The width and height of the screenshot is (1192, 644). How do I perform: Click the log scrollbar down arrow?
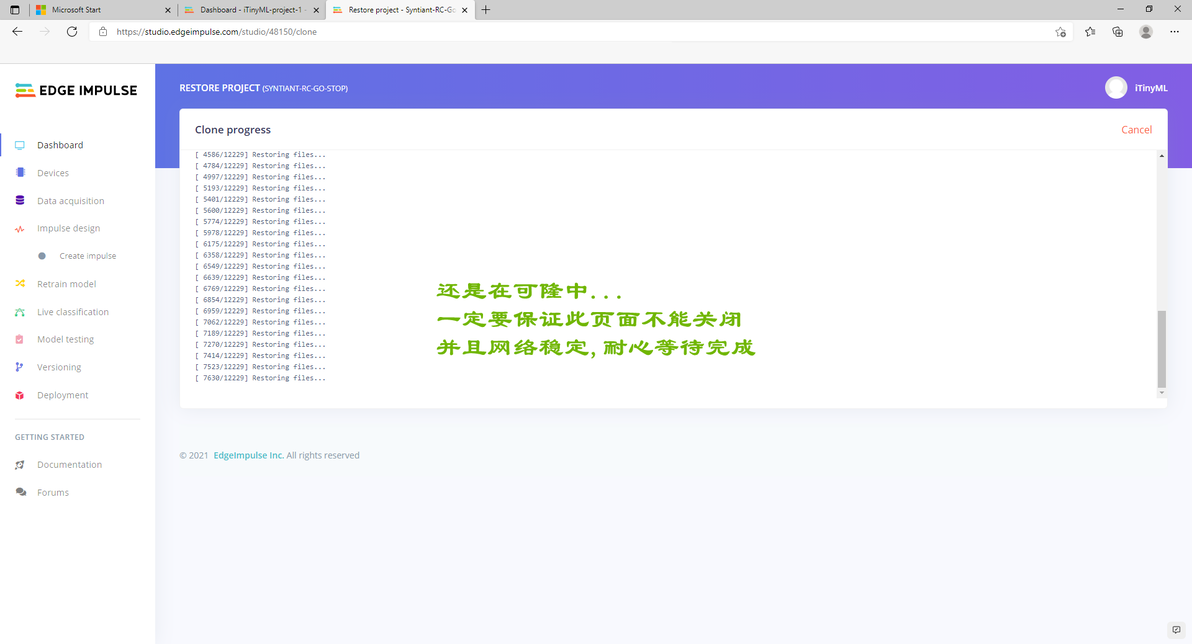pos(1162,393)
